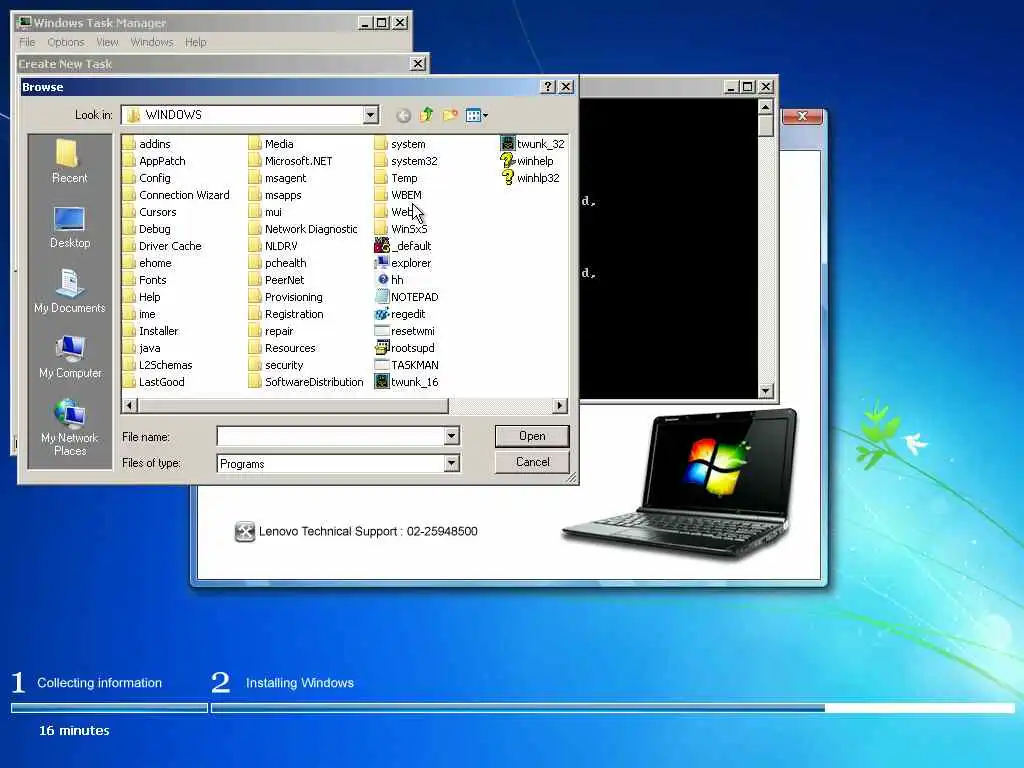
Task: Go up one folder level
Action: [426, 116]
